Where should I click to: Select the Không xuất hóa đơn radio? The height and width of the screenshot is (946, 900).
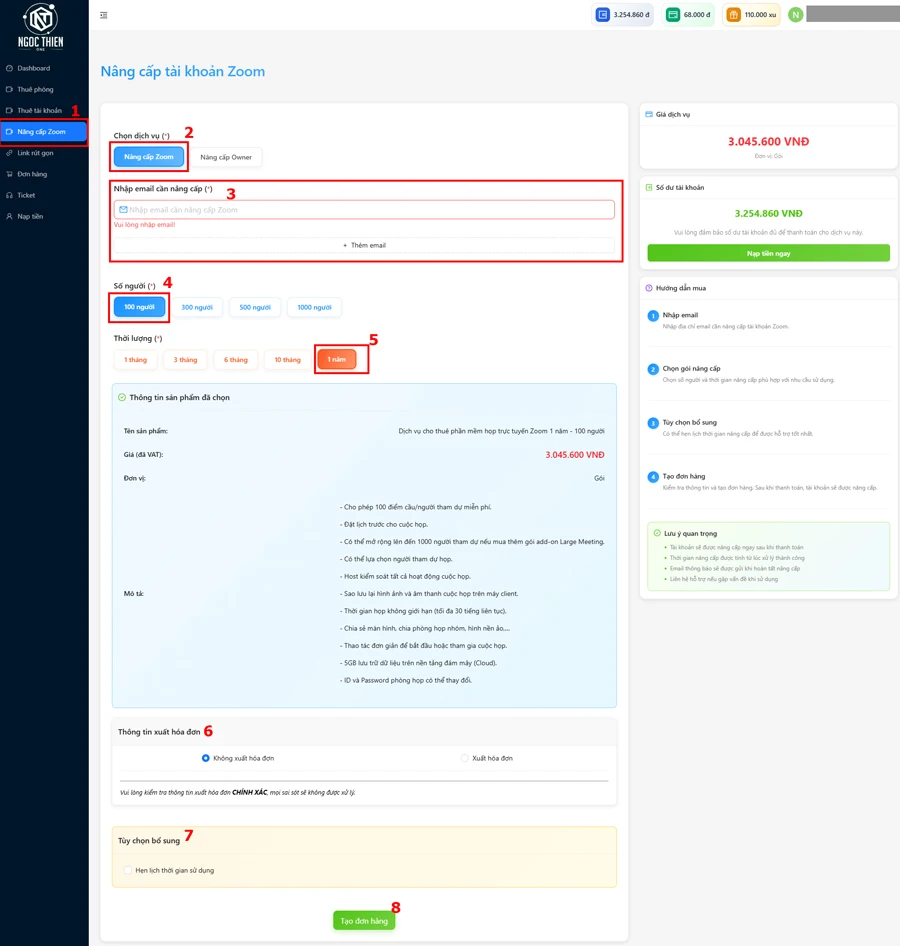pos(206,758)
